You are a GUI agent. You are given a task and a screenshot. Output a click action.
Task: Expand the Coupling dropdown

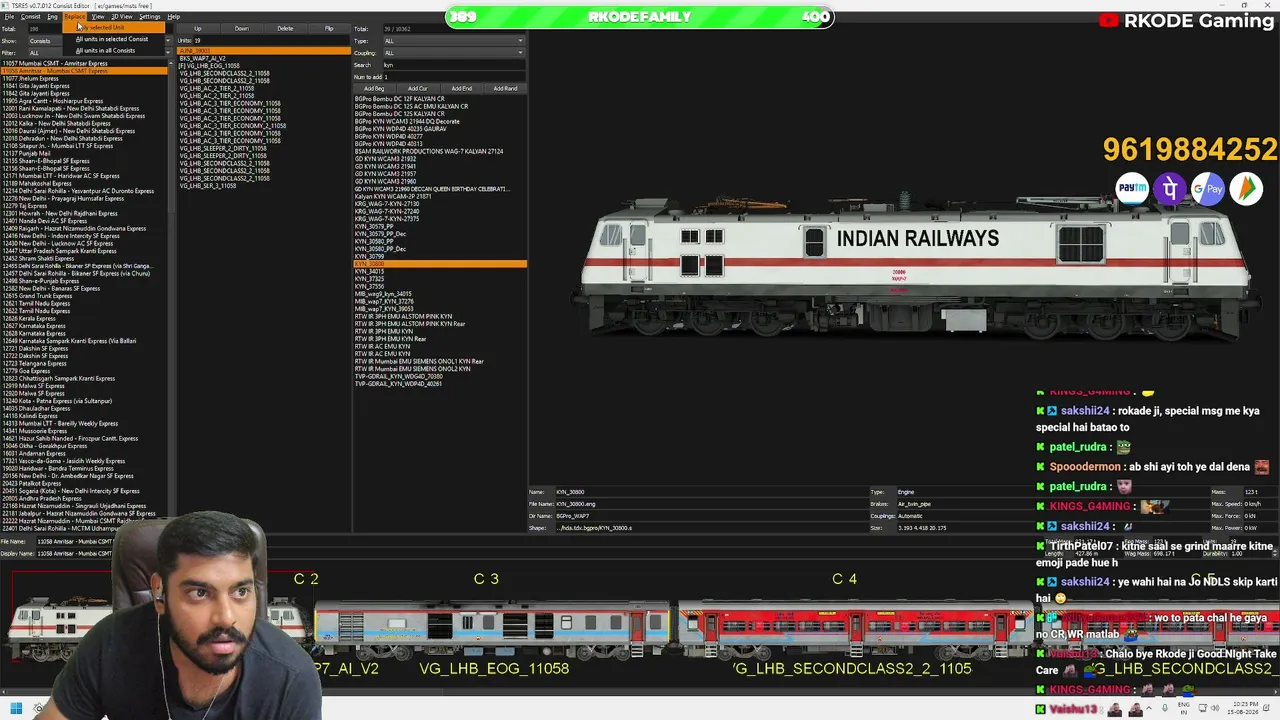pyautogui.click(x=454, y=53)
